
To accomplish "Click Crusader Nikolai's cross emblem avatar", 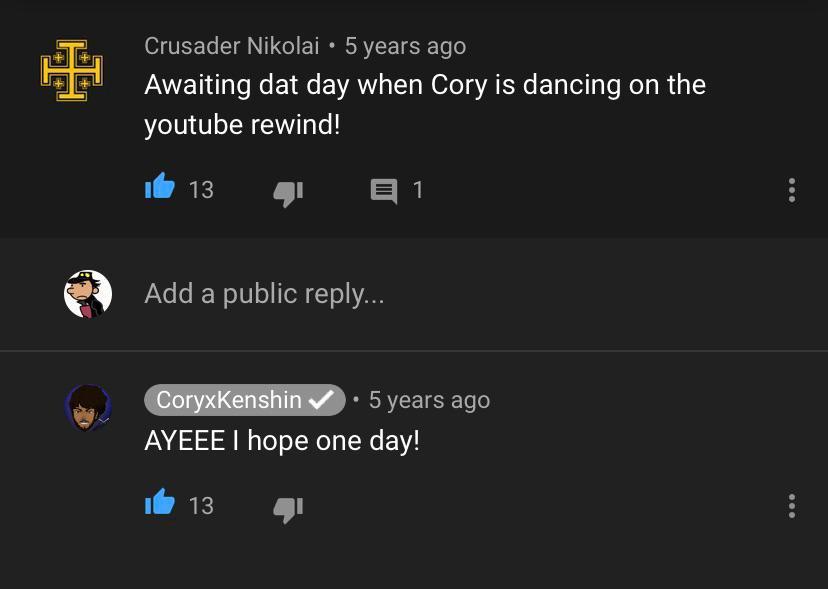I will (x=72, y=70).
